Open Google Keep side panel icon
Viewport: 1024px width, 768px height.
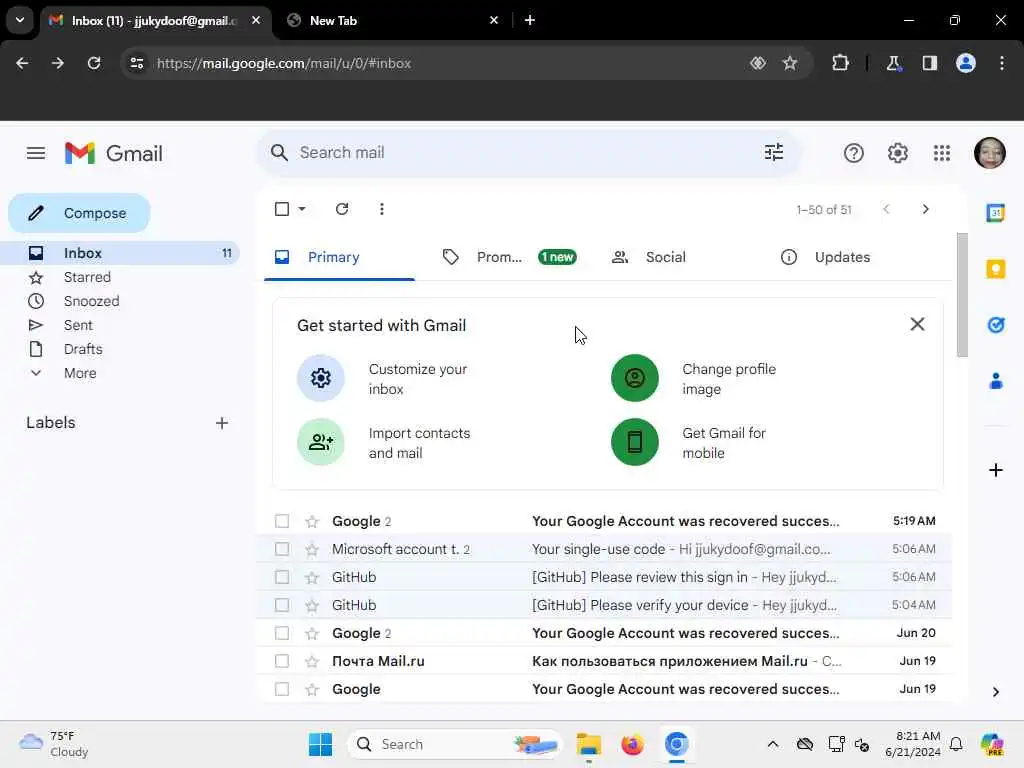[x=995, y=268]
